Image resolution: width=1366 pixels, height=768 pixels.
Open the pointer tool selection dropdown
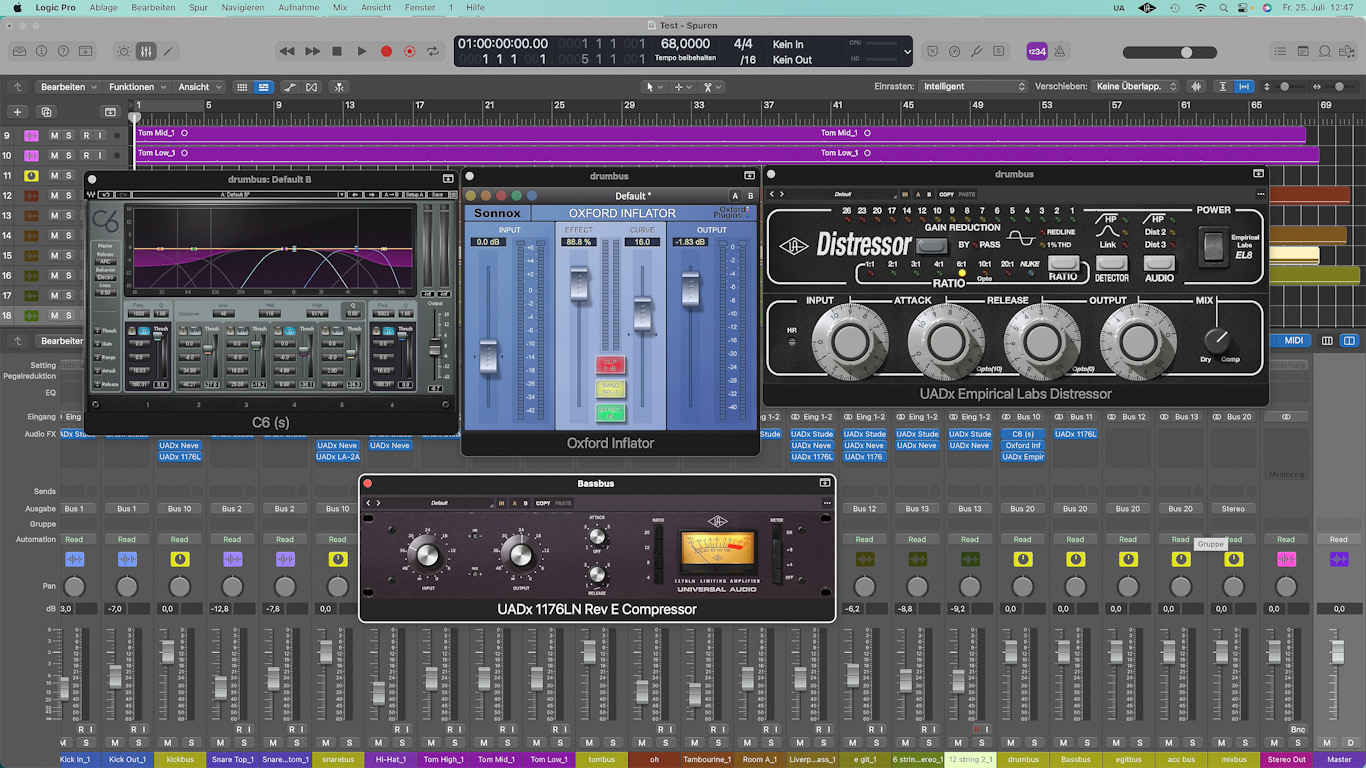(653, 87)
